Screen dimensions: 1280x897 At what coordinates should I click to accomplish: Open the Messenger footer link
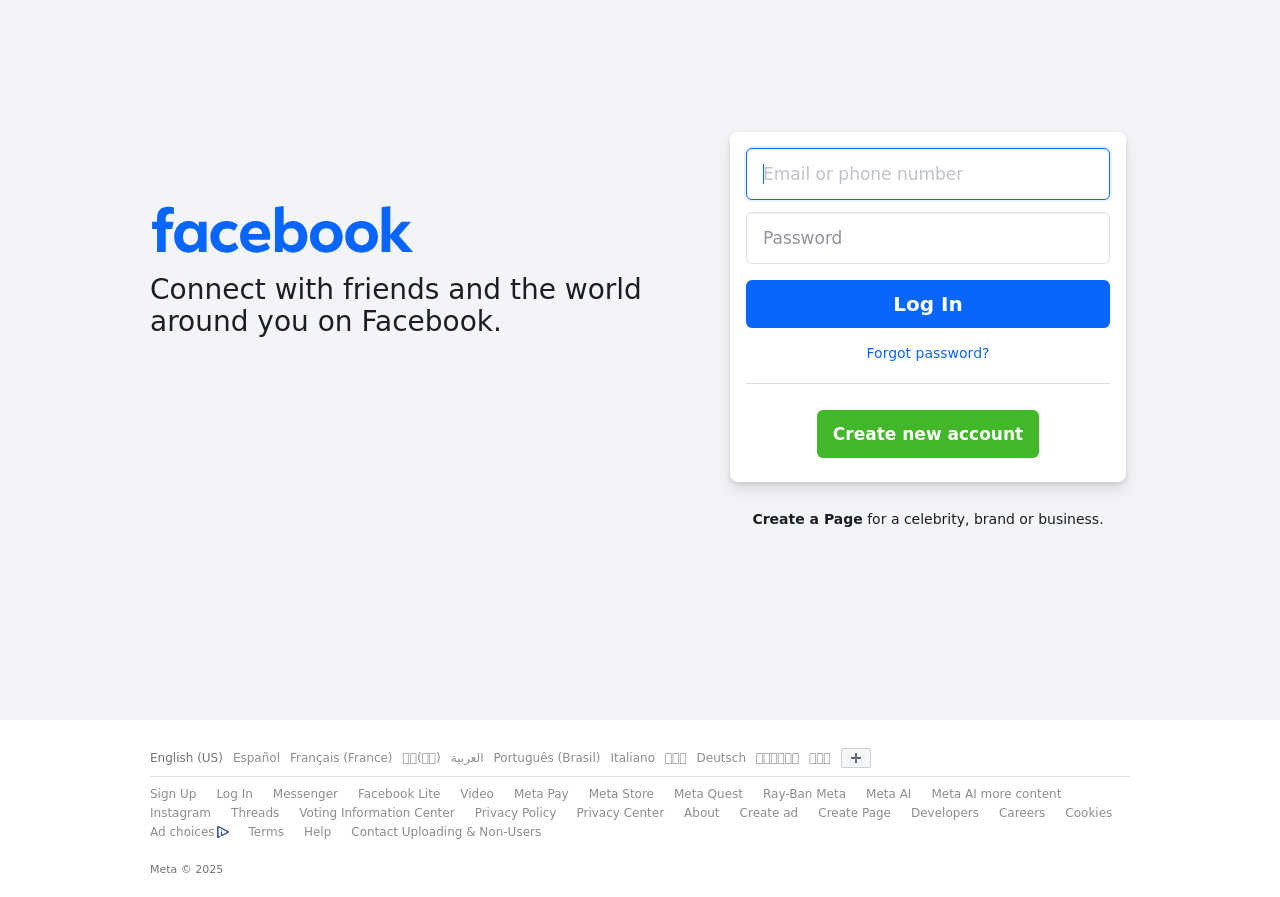click(305, 794)
